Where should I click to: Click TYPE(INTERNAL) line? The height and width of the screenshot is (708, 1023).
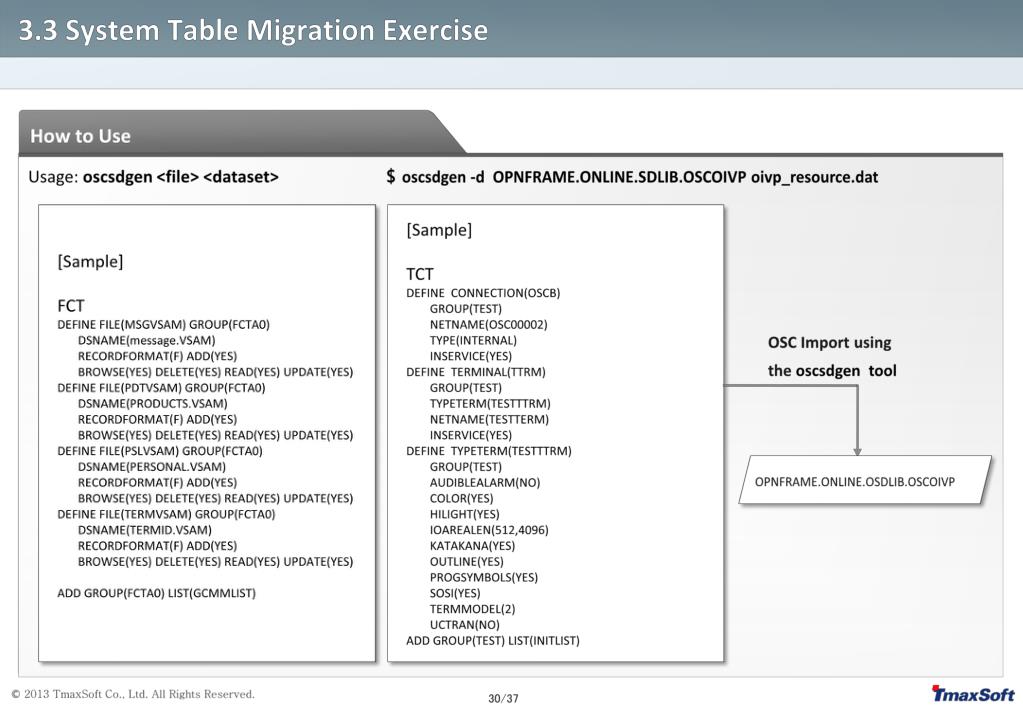click(x=473, y=340)
